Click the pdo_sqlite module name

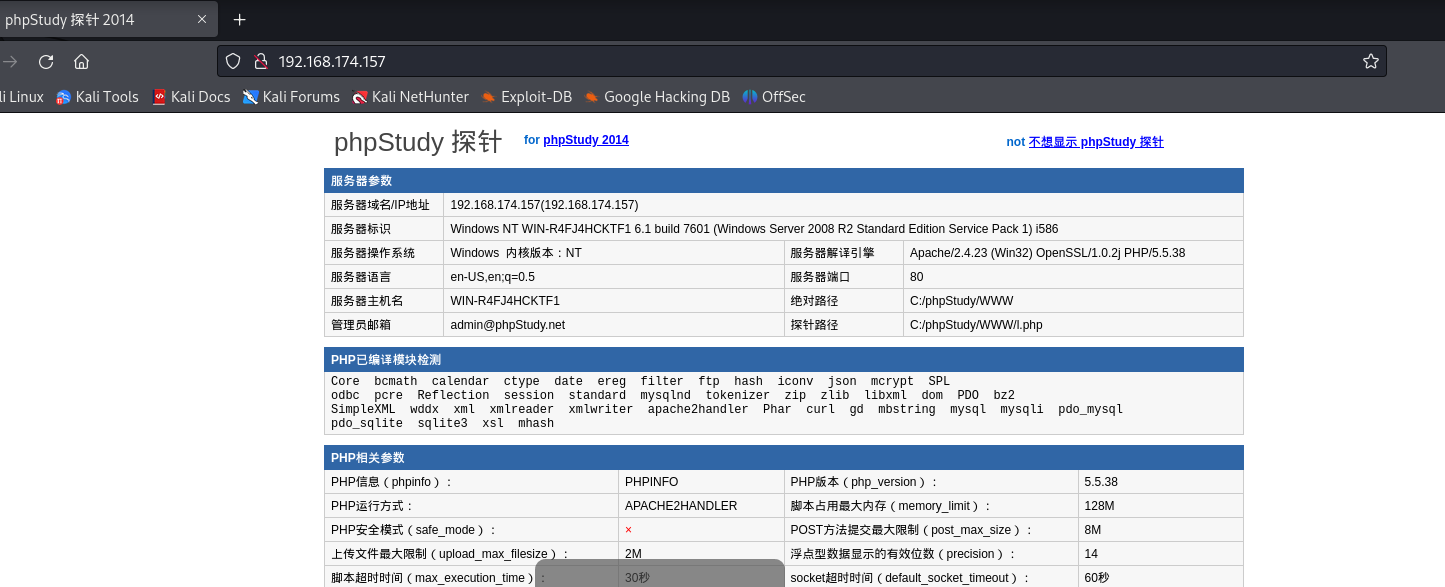[x=367, y=423]
